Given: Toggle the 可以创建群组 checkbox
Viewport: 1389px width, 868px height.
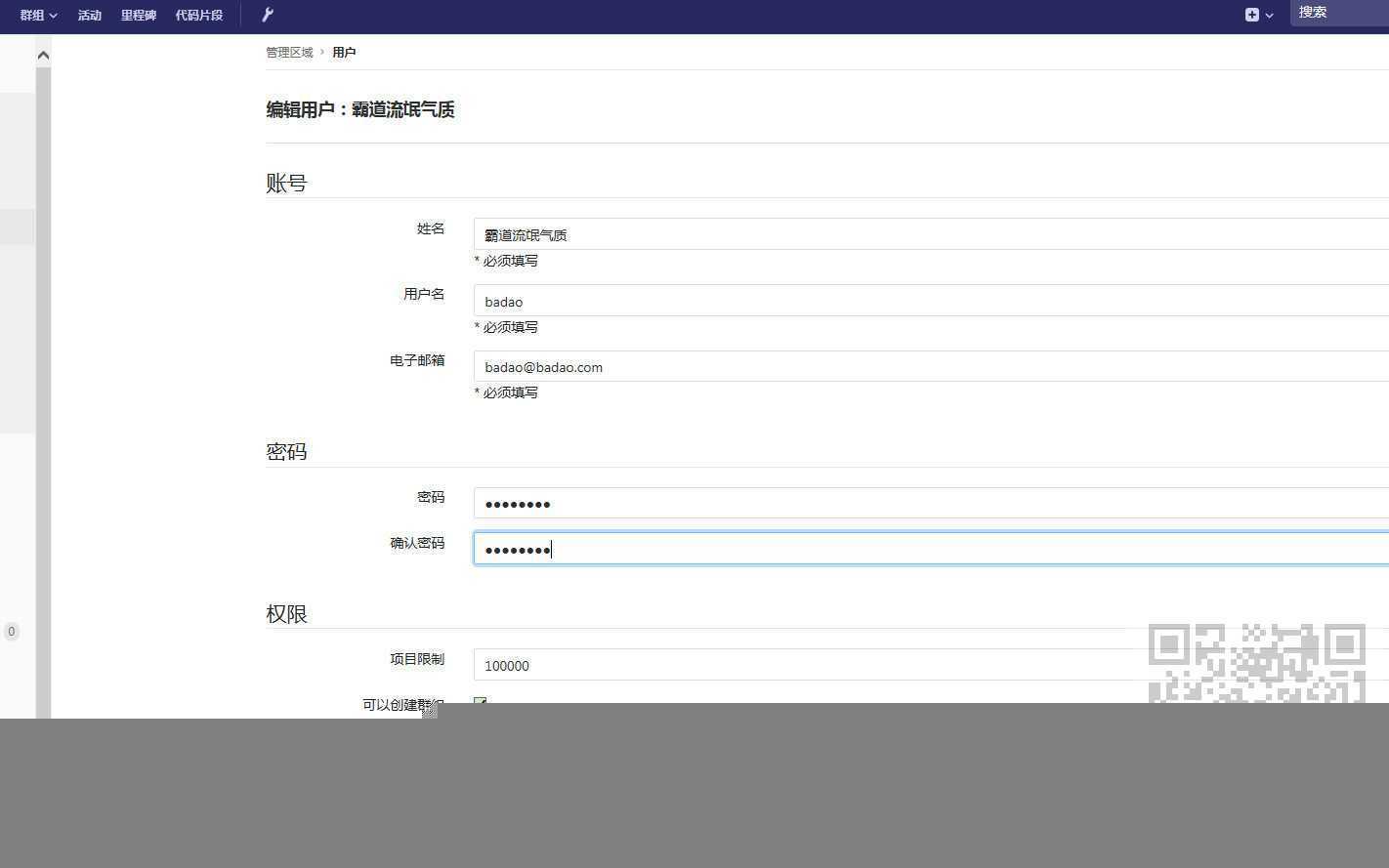Looking at the screenshot, I should [480, 701].
